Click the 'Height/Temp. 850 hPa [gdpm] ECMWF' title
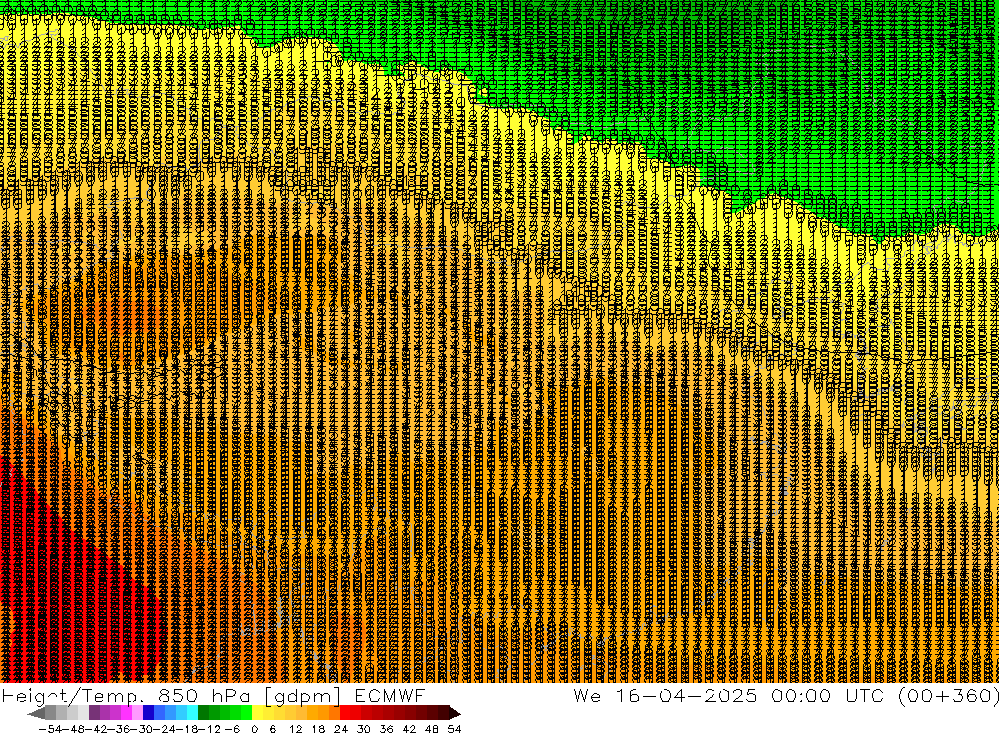1000x733 pixels. [x=213, y=696]
